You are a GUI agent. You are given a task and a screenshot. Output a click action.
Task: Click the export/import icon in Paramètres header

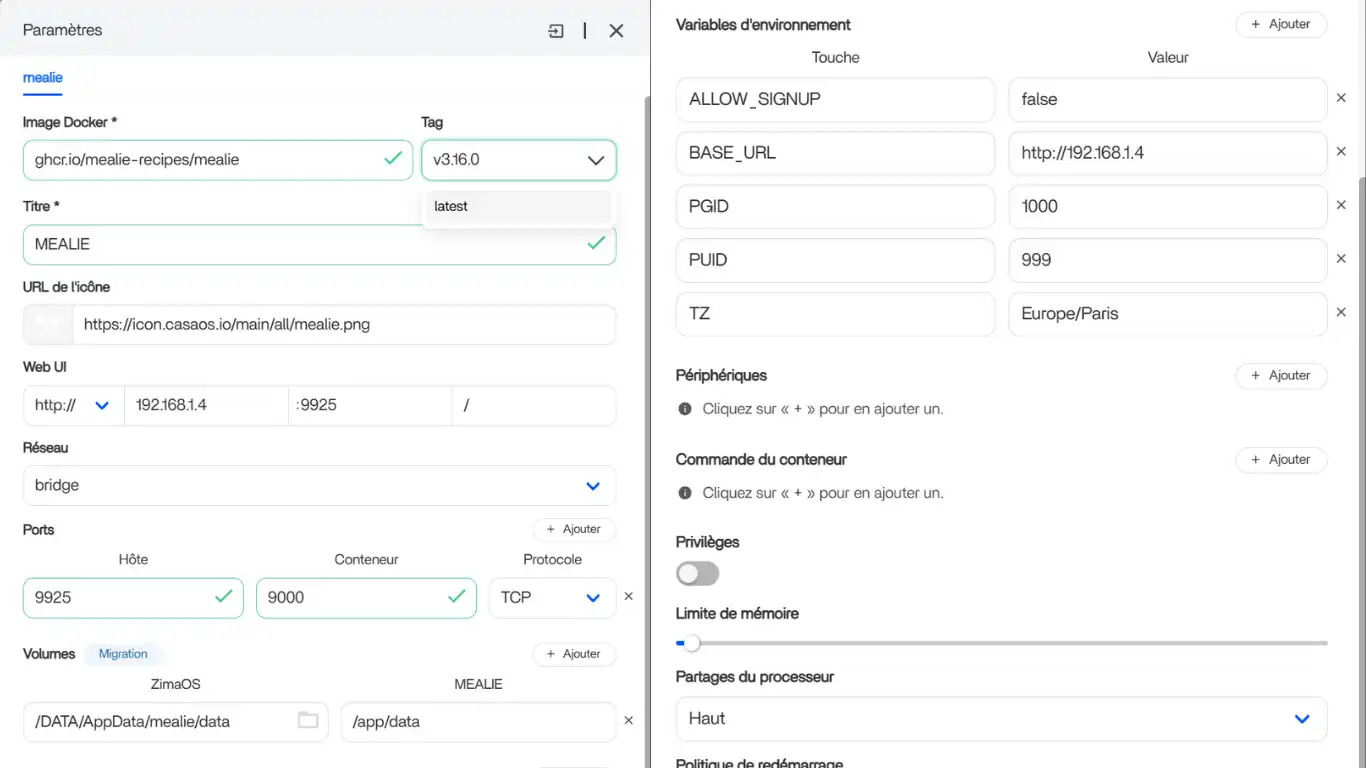point(556,31)
